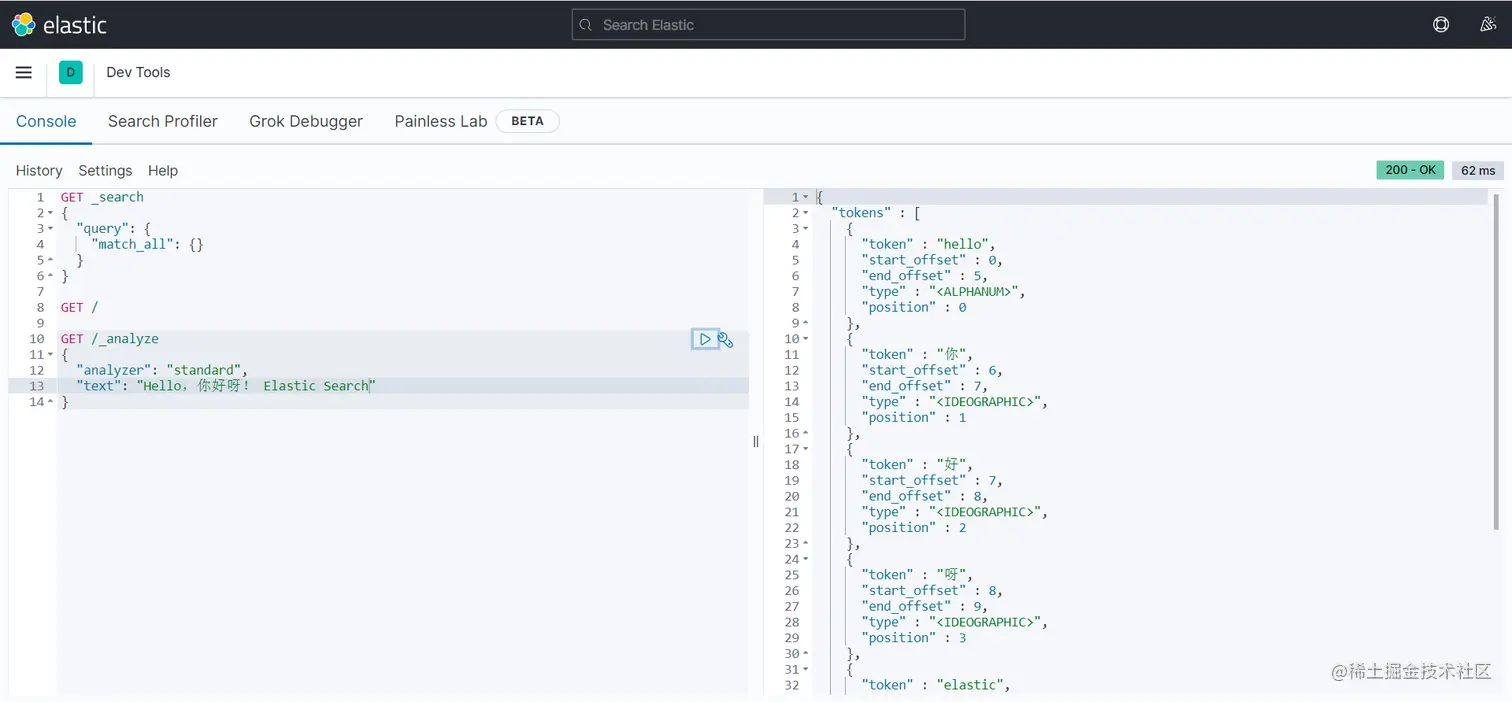The height and width of the screenshot is (702, 1512).
Task: Open the History panel
Action: click(x=39, y=171)
